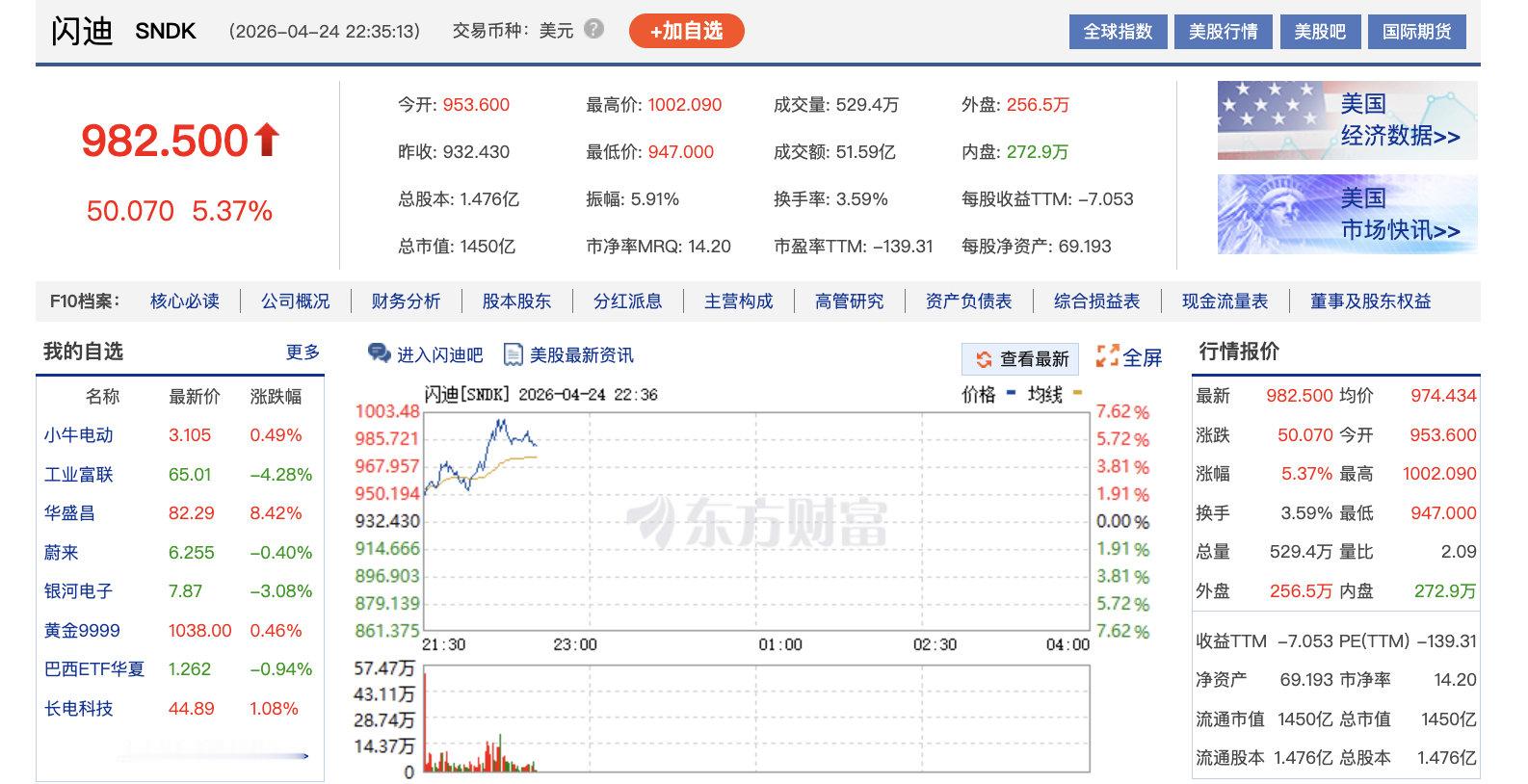Open 长电科技 in watchlist
This screenshot has width=1528, height=784.
79,709
